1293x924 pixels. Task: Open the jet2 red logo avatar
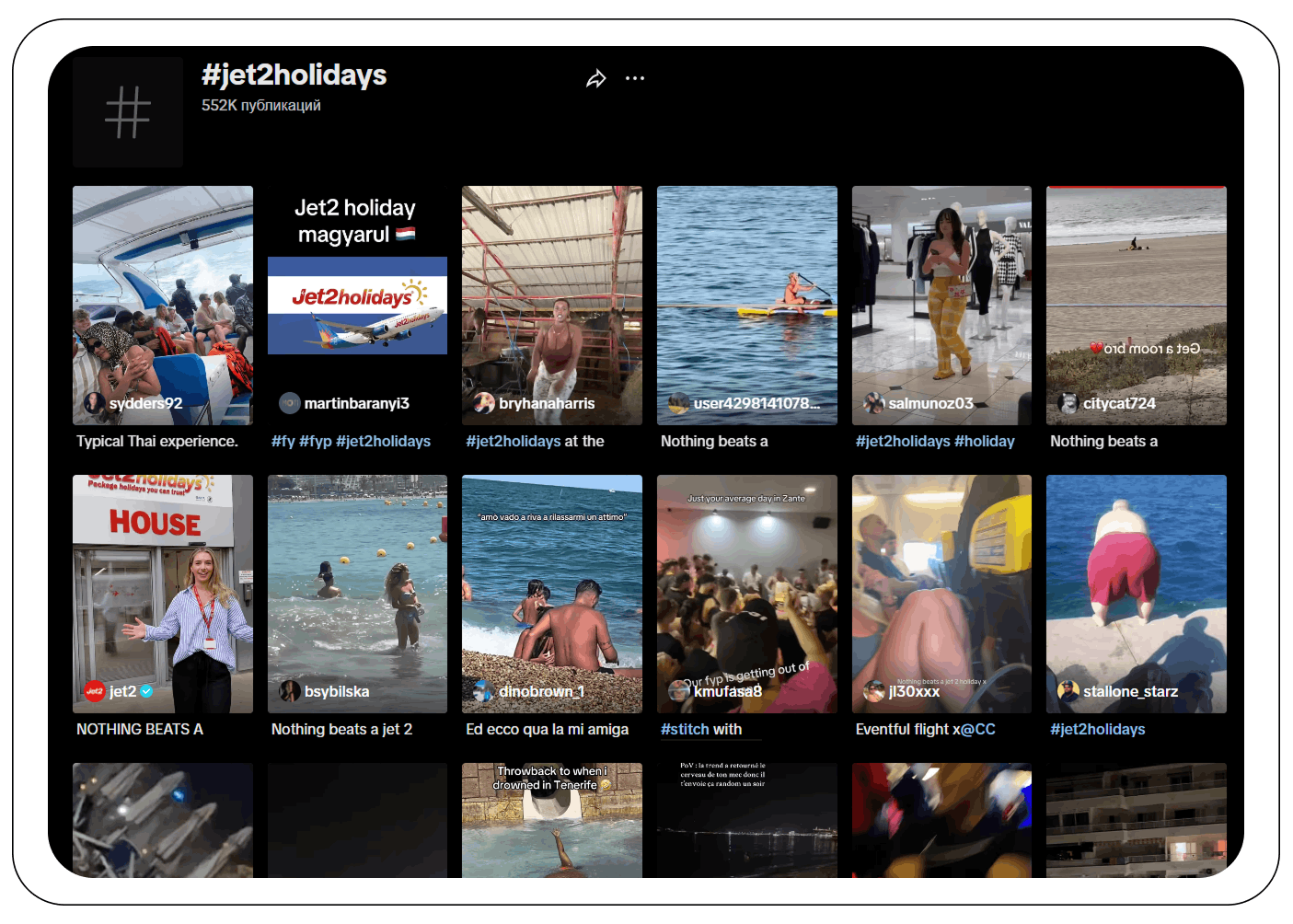[94, 691]
